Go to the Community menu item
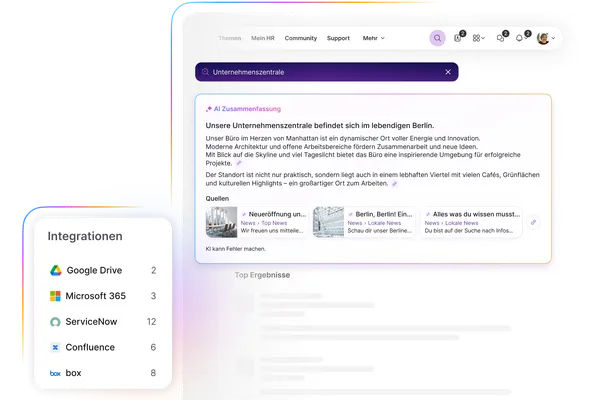Viewport: 600px width, 400px height. click(301, 38)
